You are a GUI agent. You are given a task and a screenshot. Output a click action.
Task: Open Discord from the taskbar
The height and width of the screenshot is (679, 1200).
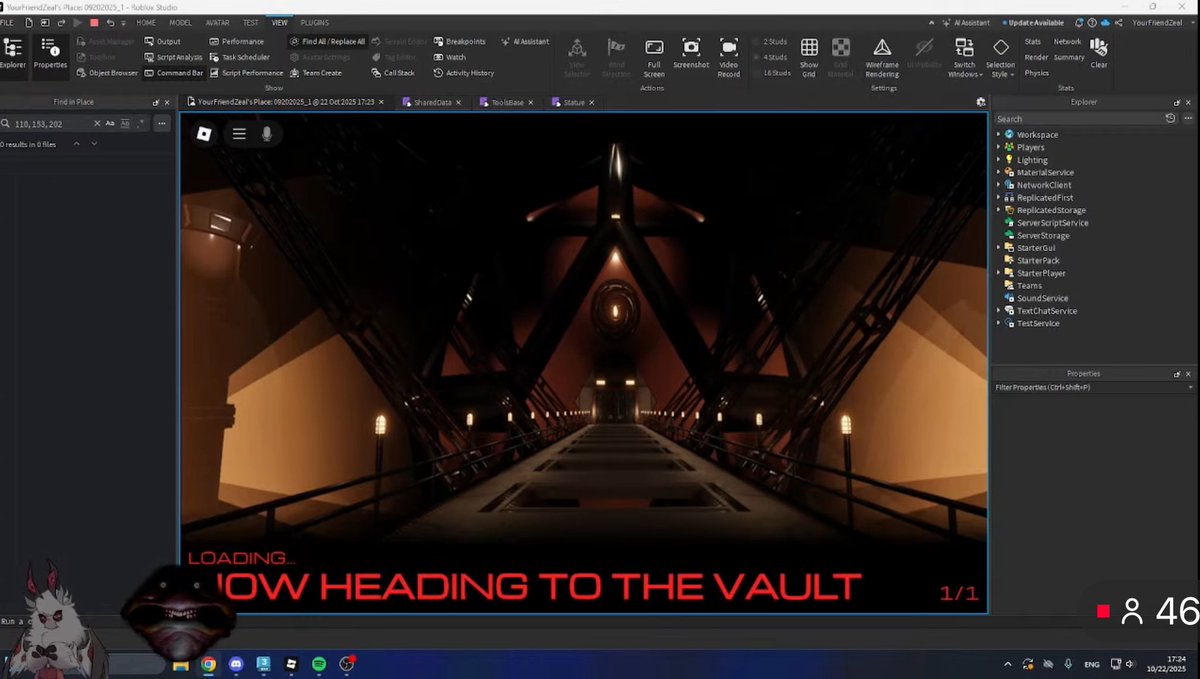(236, 663)
